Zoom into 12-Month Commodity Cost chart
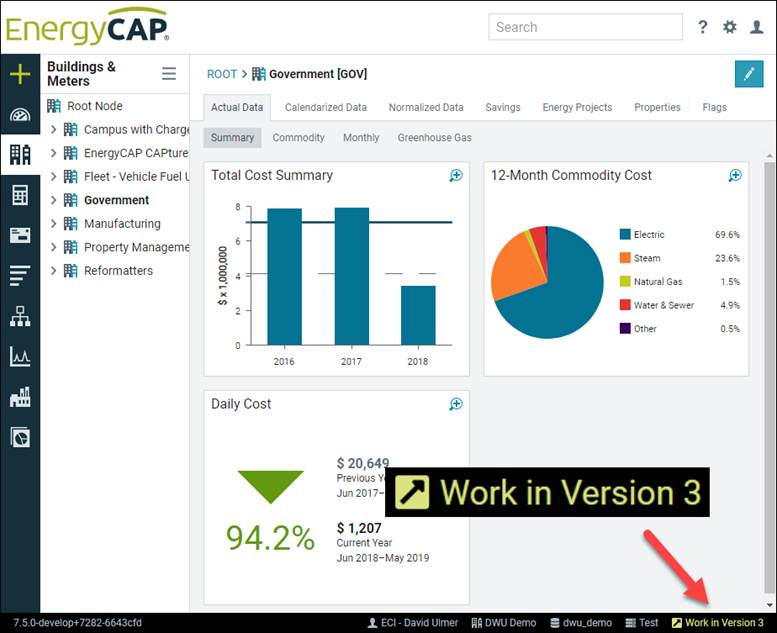777x633 pixels. click(735, 176)
